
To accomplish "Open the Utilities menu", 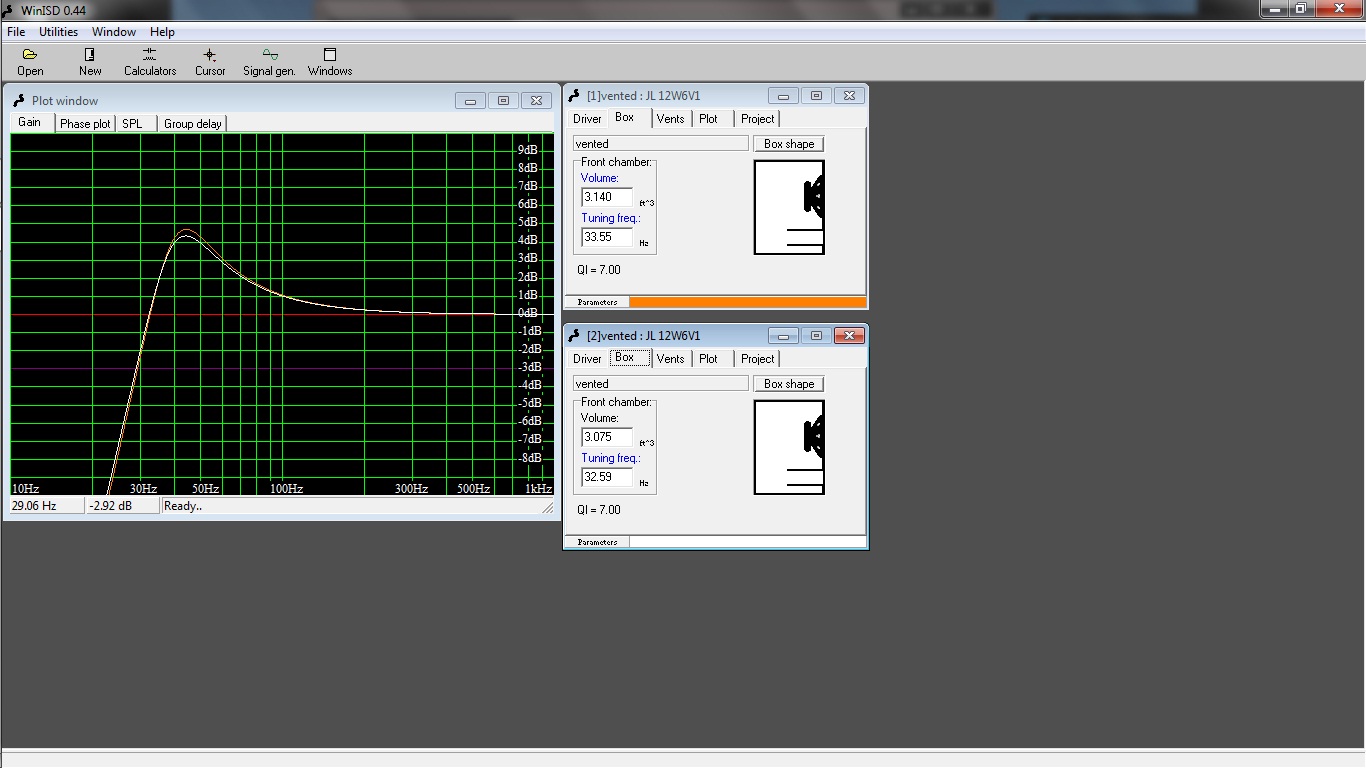I will (x=58, y=32).
